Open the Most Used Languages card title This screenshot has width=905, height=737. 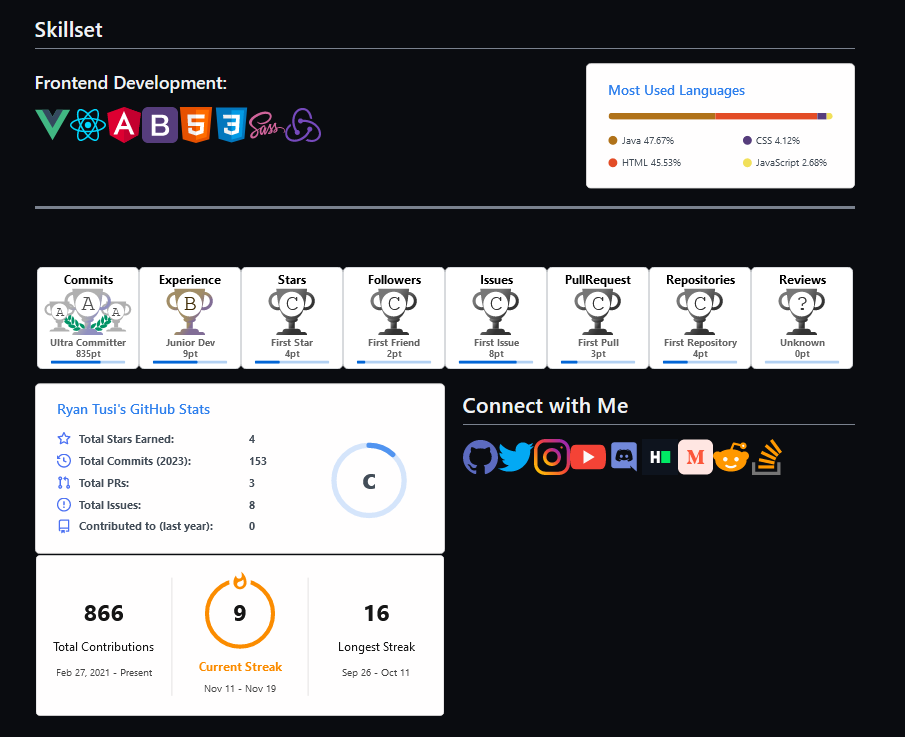point(676,91)
